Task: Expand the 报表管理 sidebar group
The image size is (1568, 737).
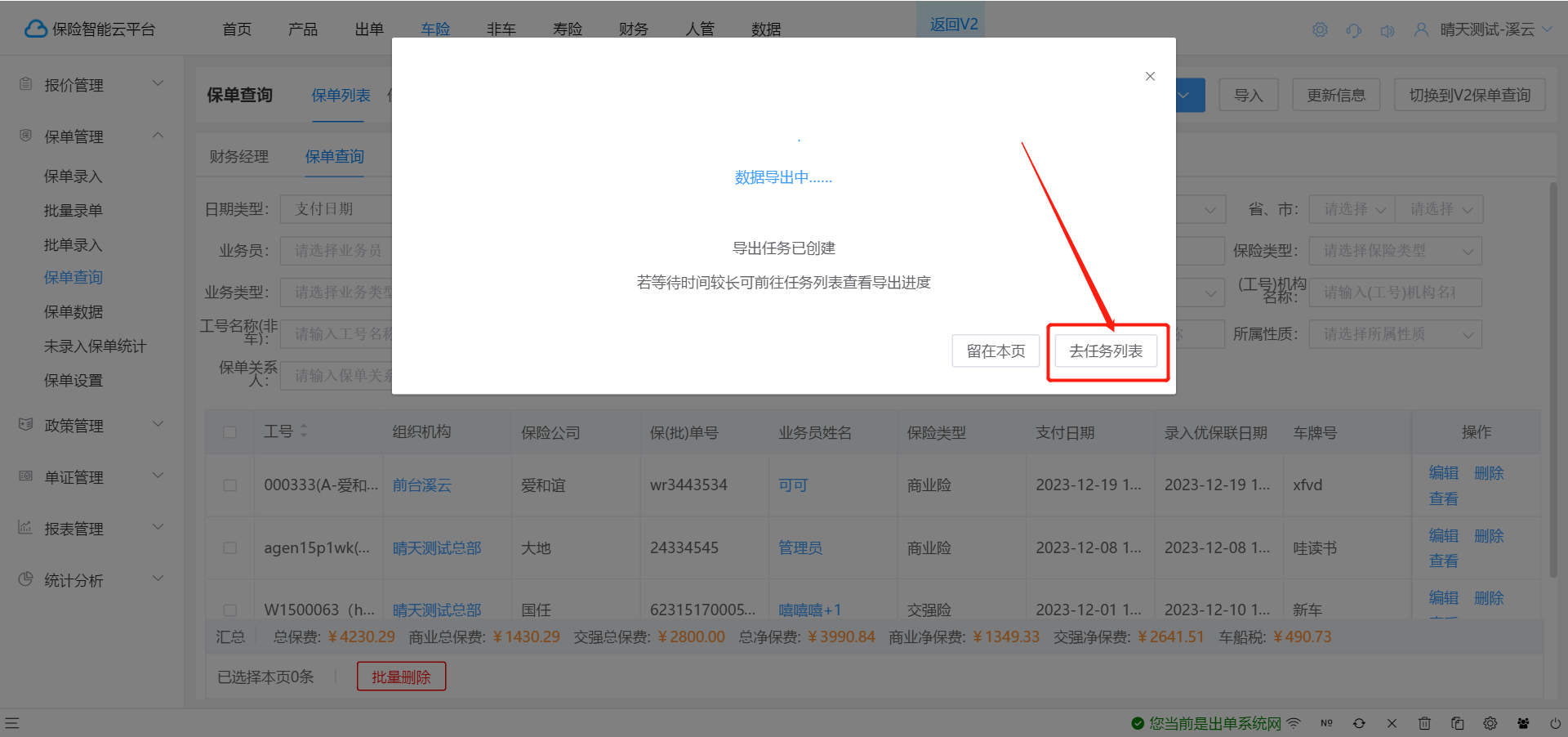Action: [158, 527]
